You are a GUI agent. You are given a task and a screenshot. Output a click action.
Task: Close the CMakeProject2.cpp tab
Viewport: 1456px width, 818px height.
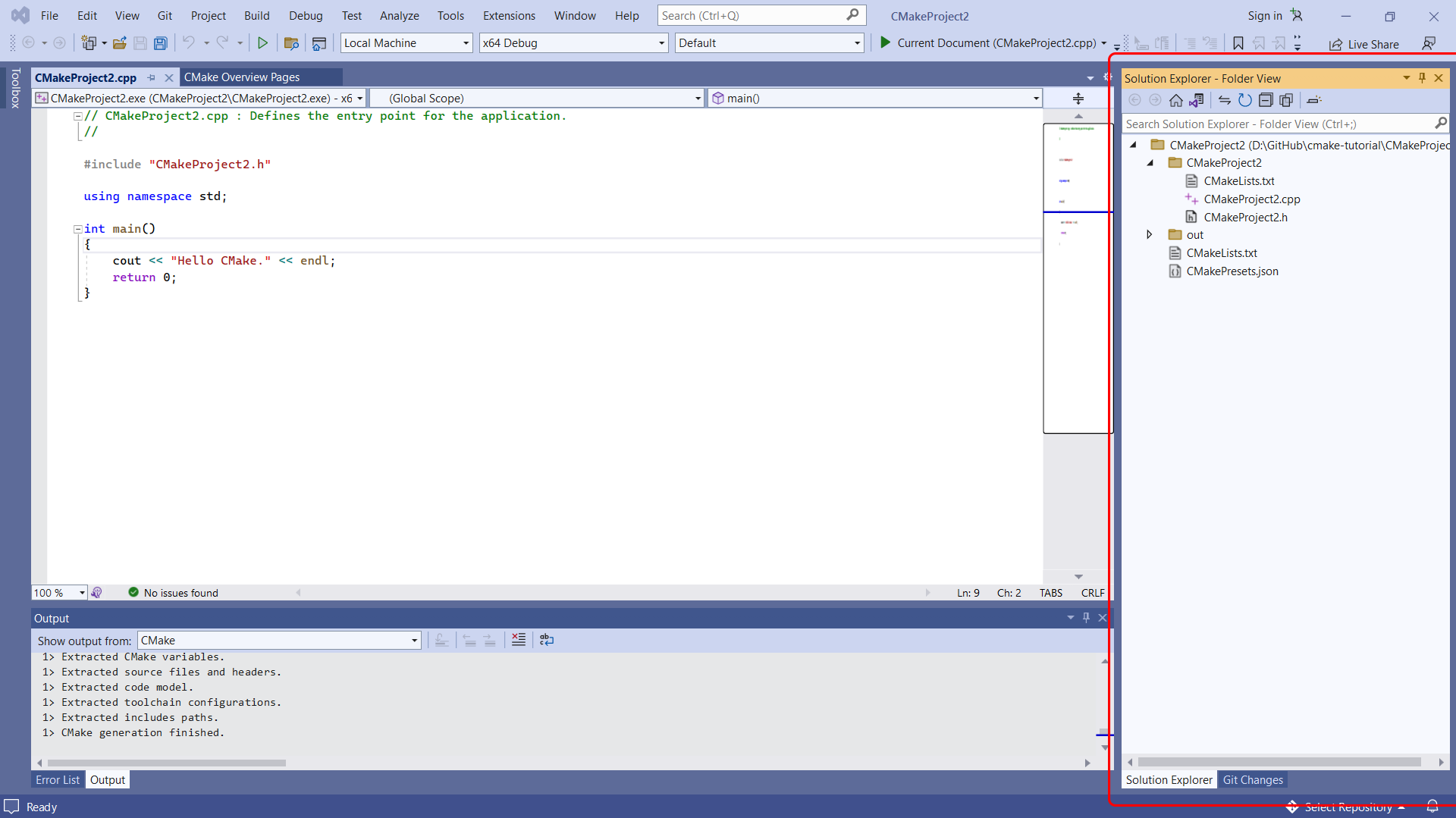pos(169,77)
